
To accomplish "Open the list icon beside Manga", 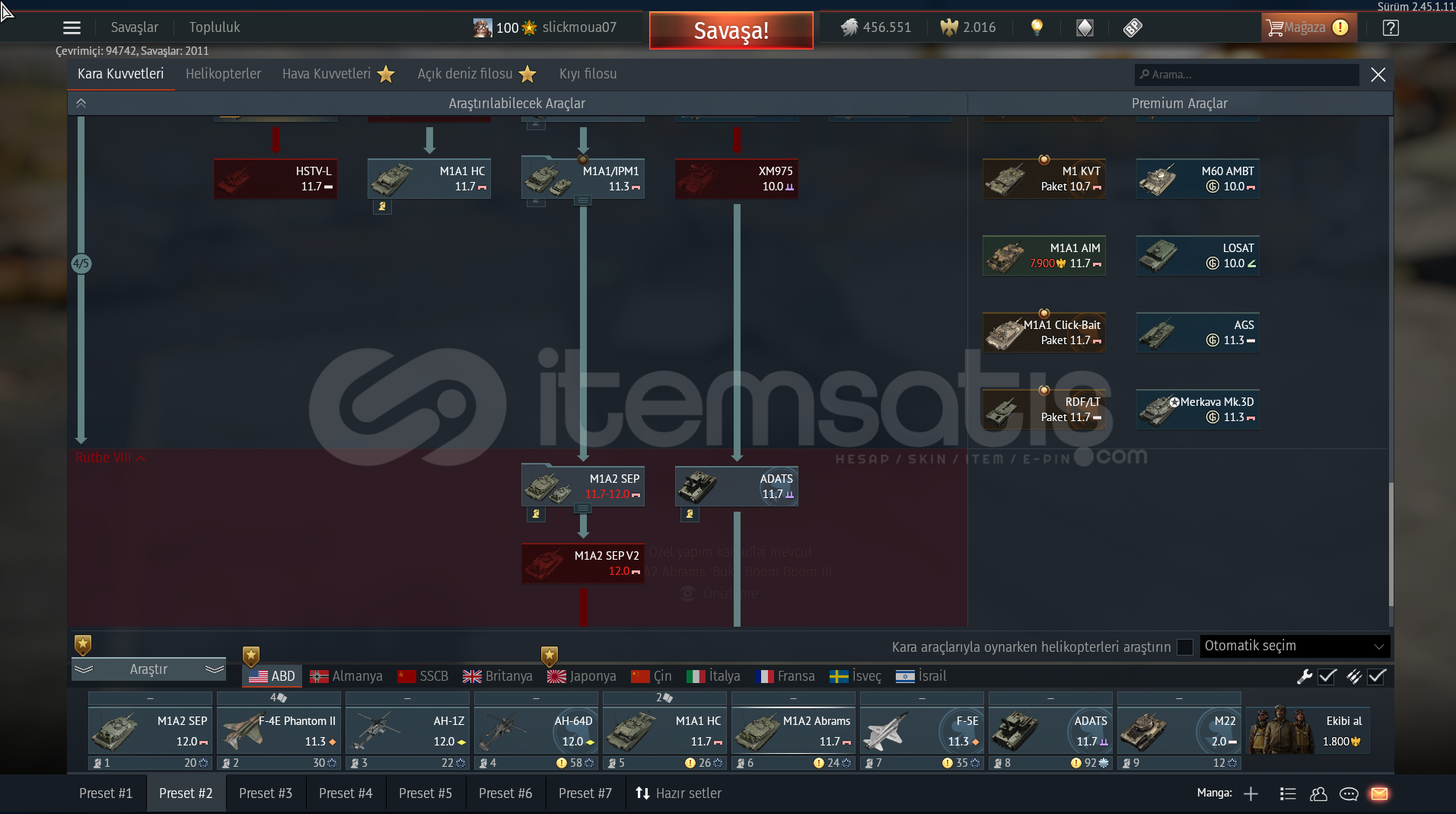I will coord(1288,794).
